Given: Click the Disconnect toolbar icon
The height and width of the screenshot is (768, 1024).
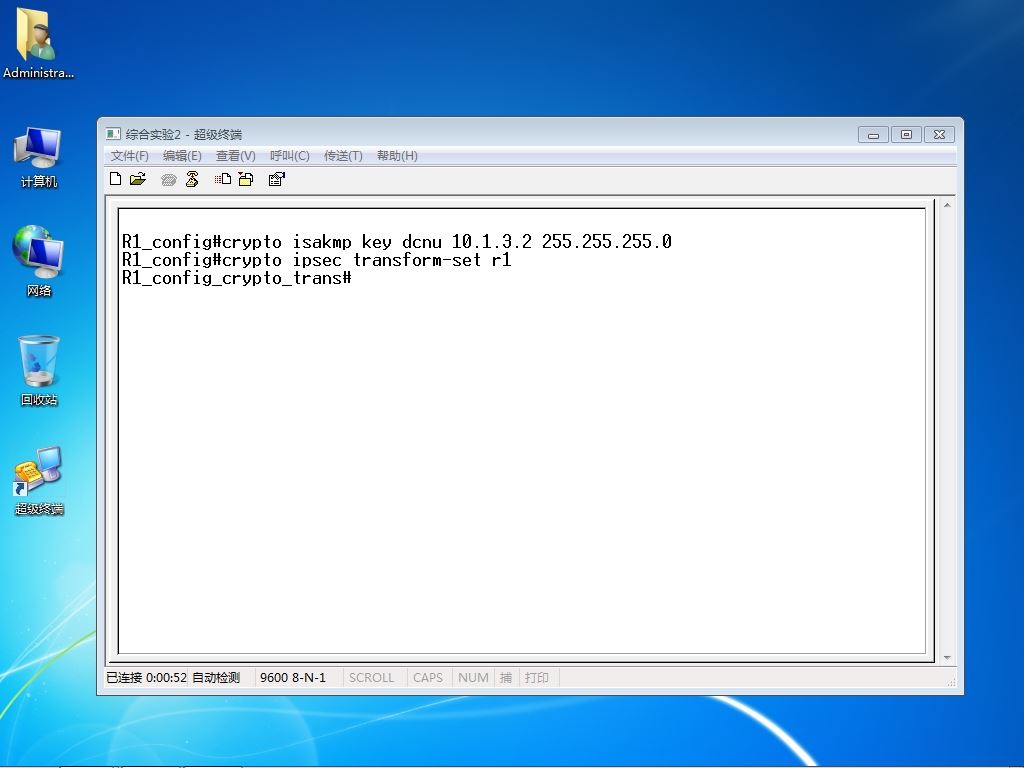Looking at the screenshot, I should point(192,179).
